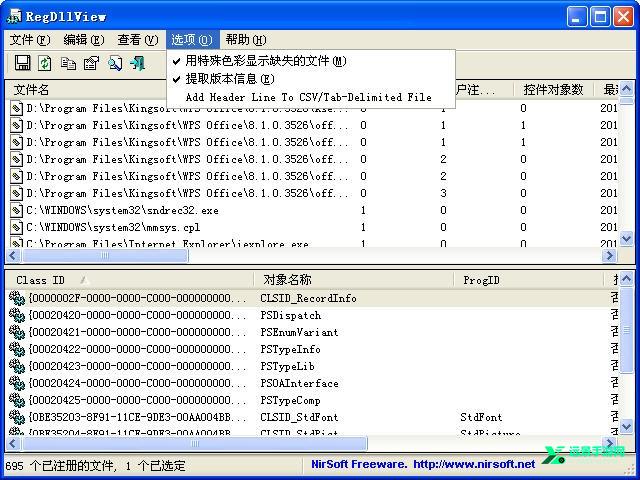Select the CLSID_RecordInfo object name
Screen dimensions: 640x480
(308, 298)
